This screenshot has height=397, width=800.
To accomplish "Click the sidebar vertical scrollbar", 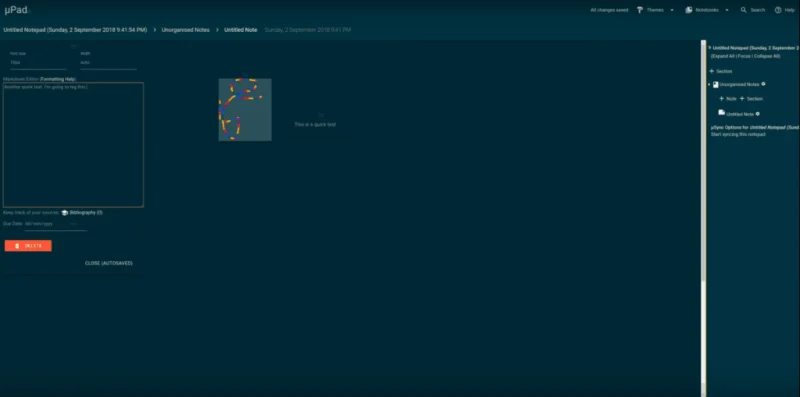I will click(704, 161).
